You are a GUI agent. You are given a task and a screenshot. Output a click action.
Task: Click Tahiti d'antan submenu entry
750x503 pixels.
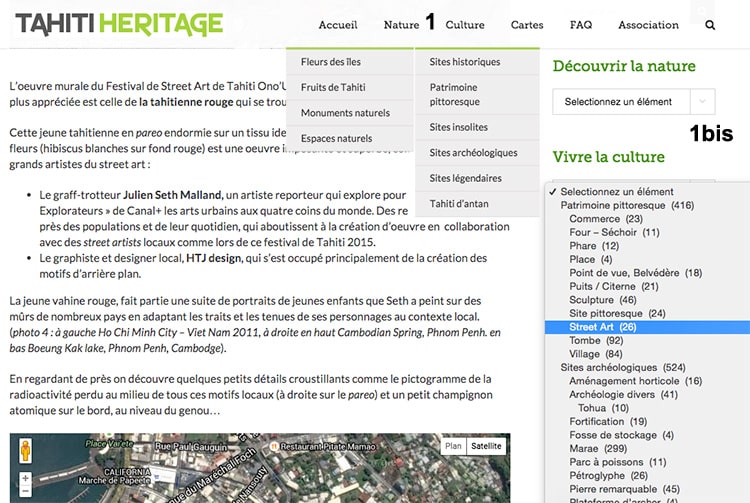460,204
